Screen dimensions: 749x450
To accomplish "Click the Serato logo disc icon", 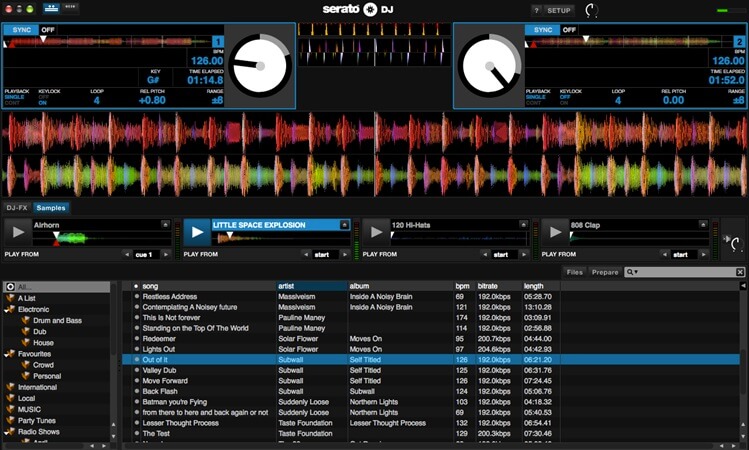I will tap(370, 9).
